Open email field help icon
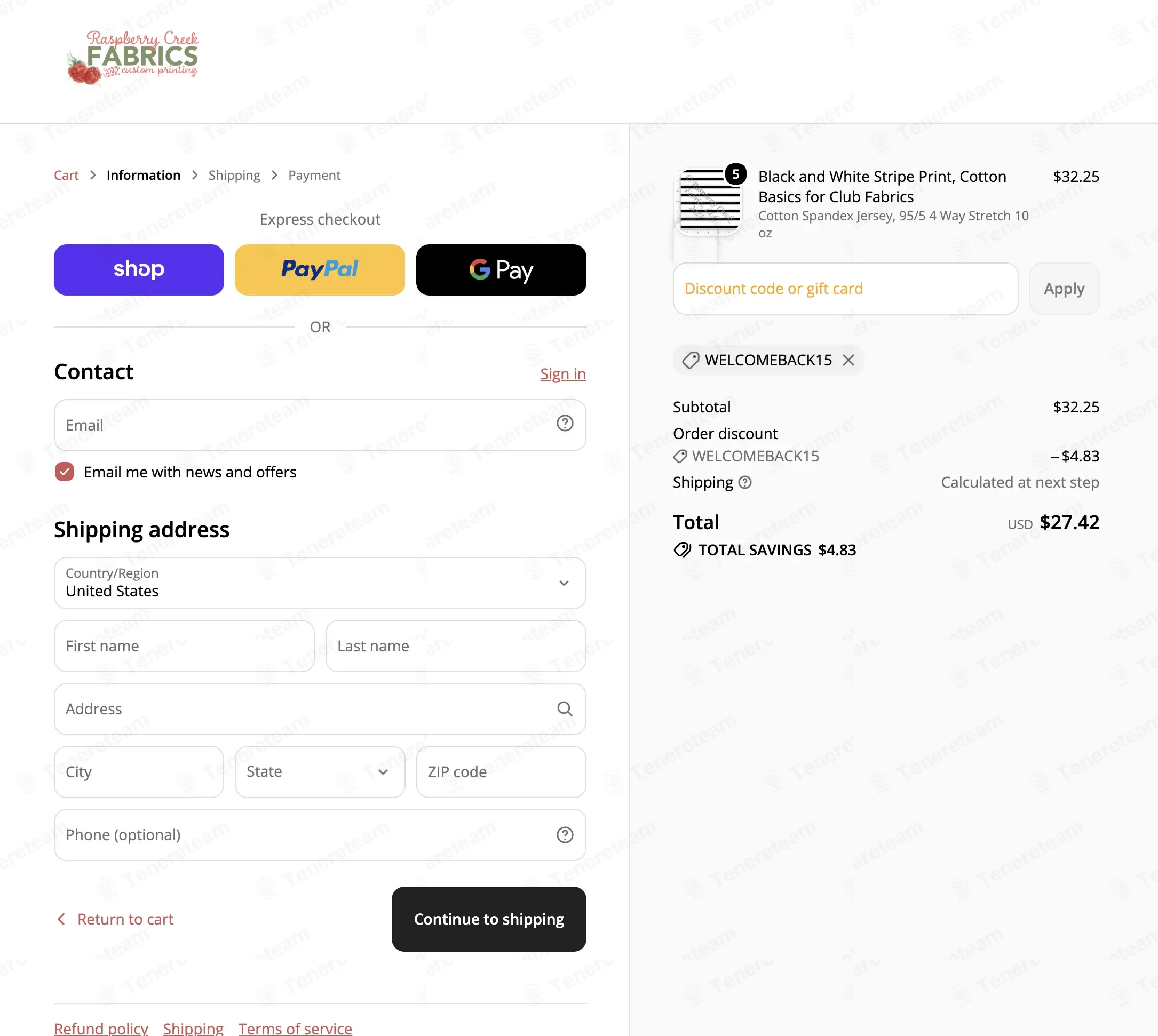The height and width of the screenshot is (1036, 1158). click(564, 424)
